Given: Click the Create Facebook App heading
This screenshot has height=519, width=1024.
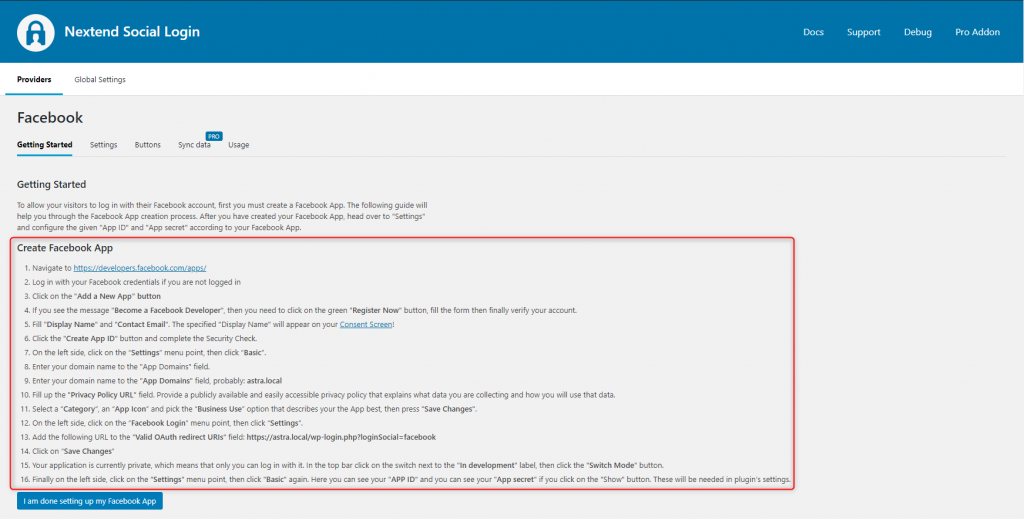Looking at the screenshot, I should click(x=65, y=248).
